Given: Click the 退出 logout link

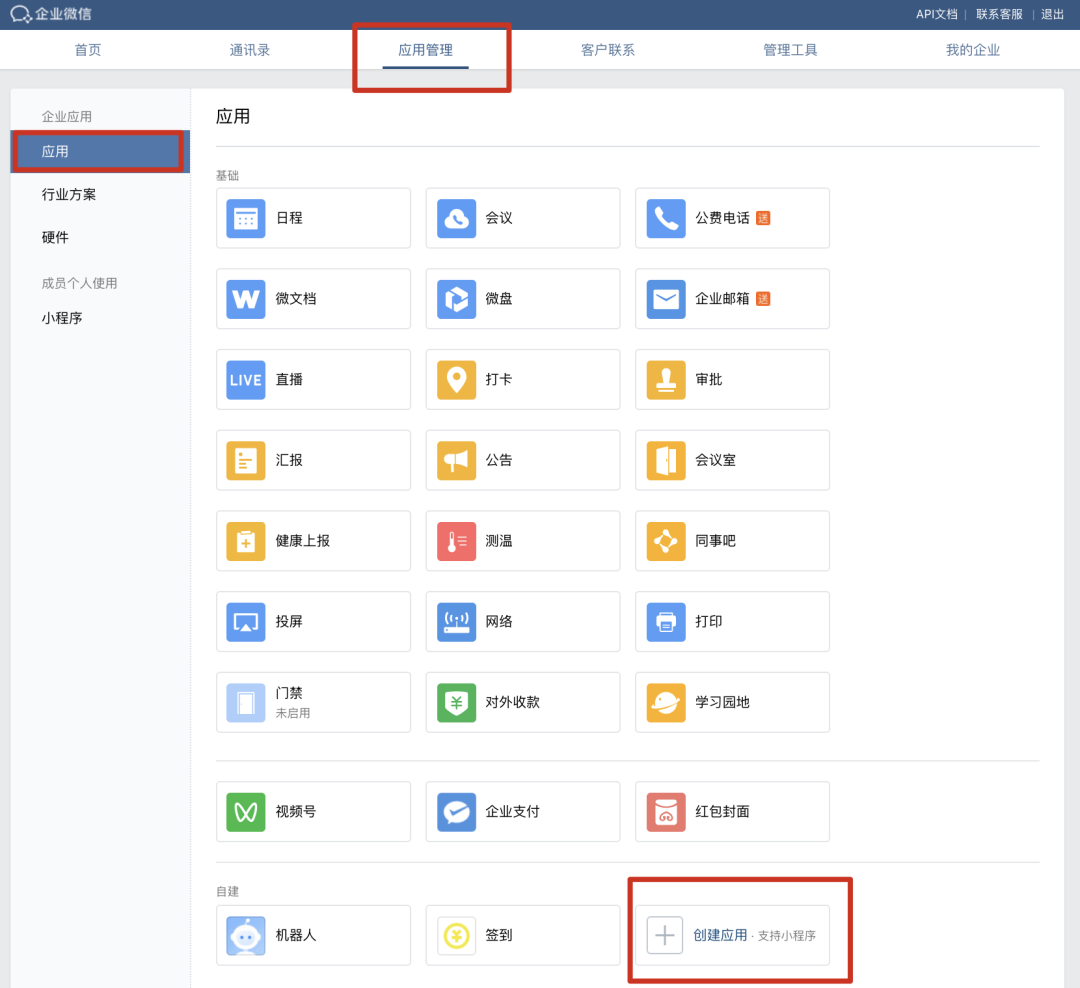Looking at the screenshot, I should (x=1052, y=14).
